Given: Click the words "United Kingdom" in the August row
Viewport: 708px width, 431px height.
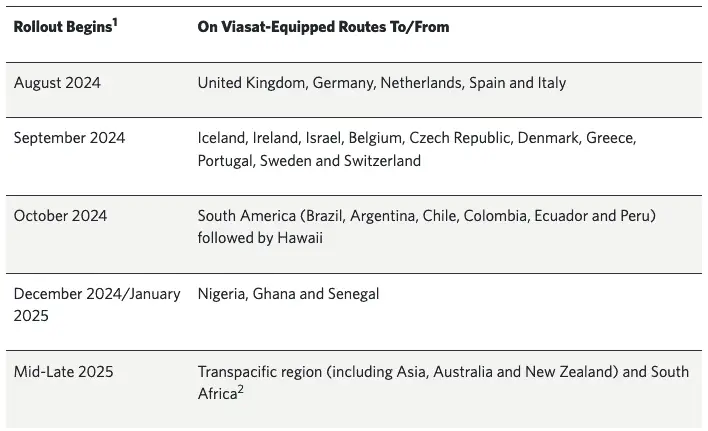Looking at the screenshot, I should pos(251,83).
